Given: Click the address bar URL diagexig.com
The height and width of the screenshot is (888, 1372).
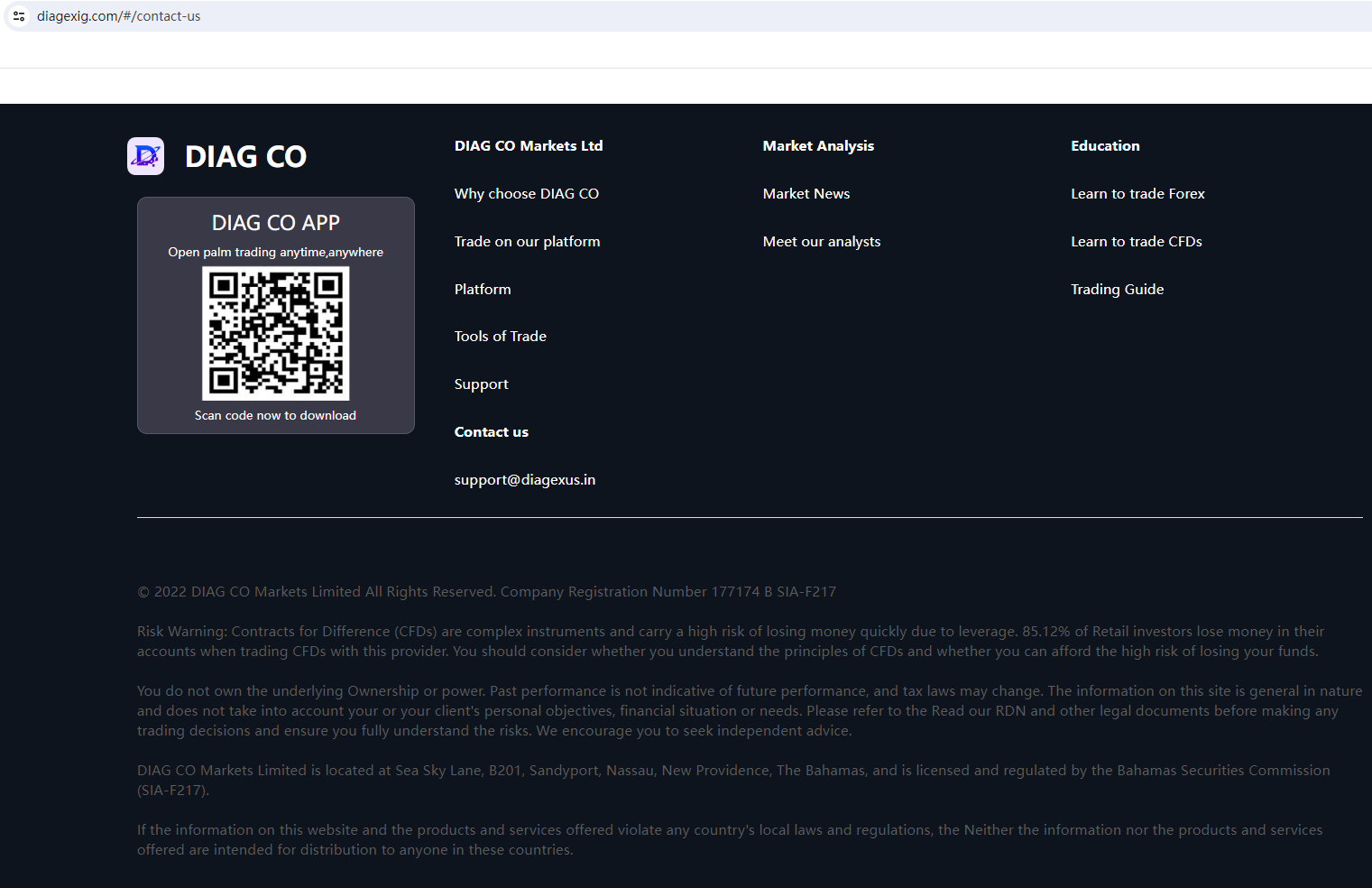Looking at the screenshot, I should click(119, 16).
